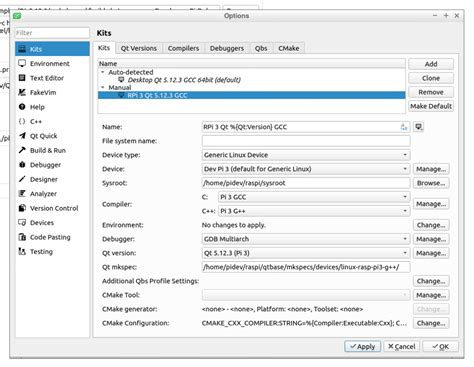Click the Options window title bar icon
This screenshot has height=367, width=474.
17,16
